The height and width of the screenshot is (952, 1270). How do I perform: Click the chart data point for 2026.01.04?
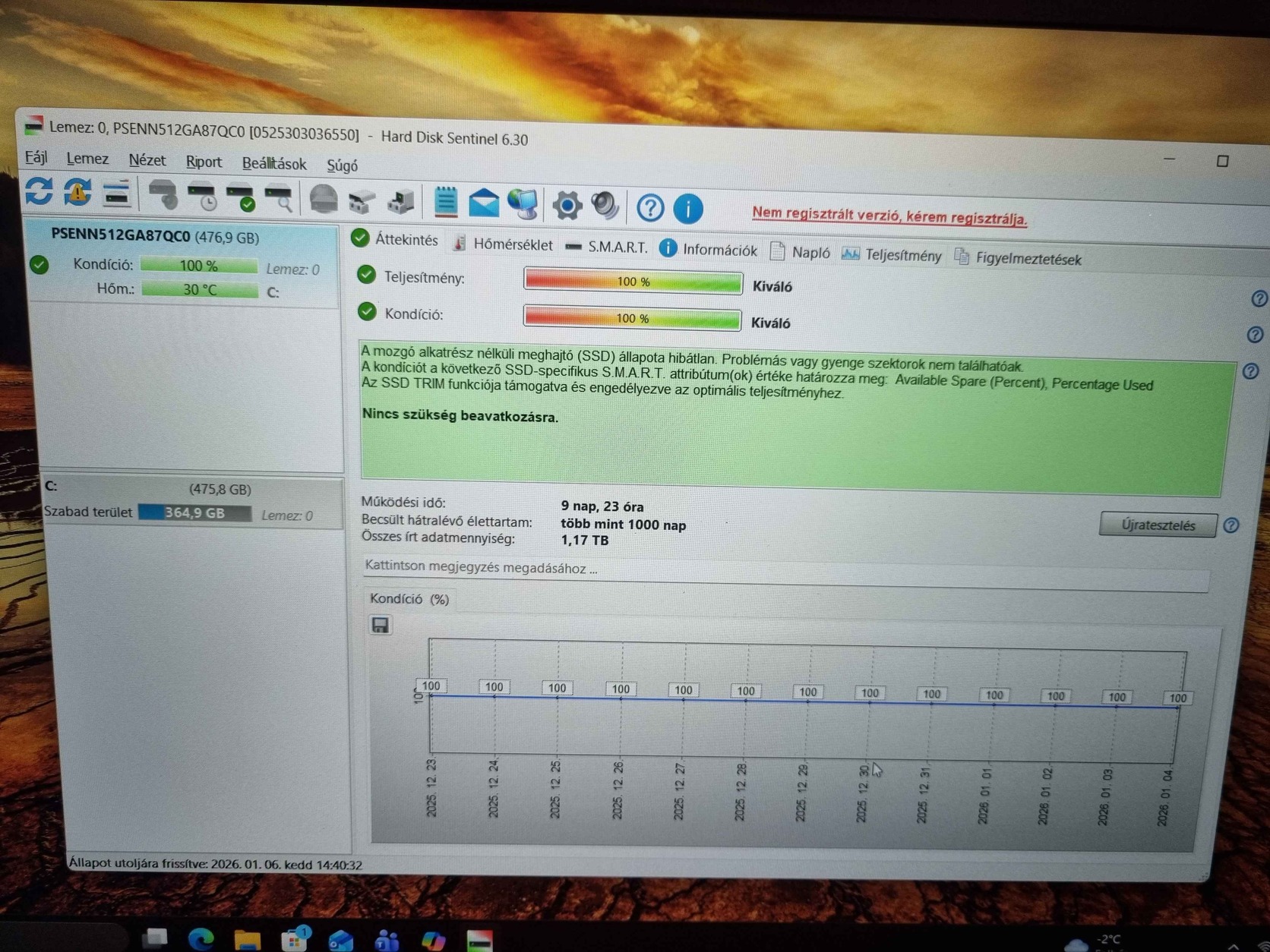(1177, 708)
